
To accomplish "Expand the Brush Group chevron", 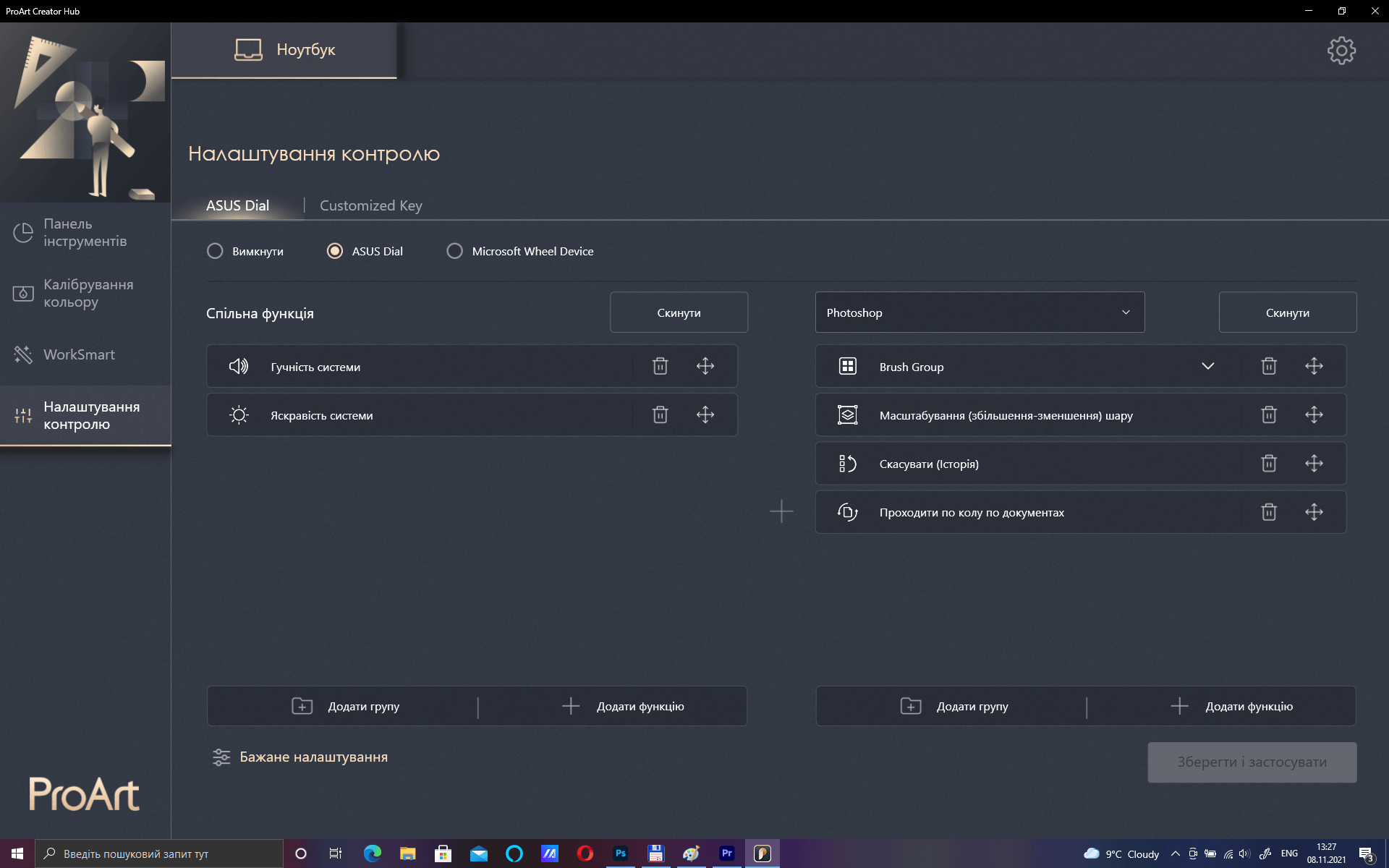I will click(1207, 366).
